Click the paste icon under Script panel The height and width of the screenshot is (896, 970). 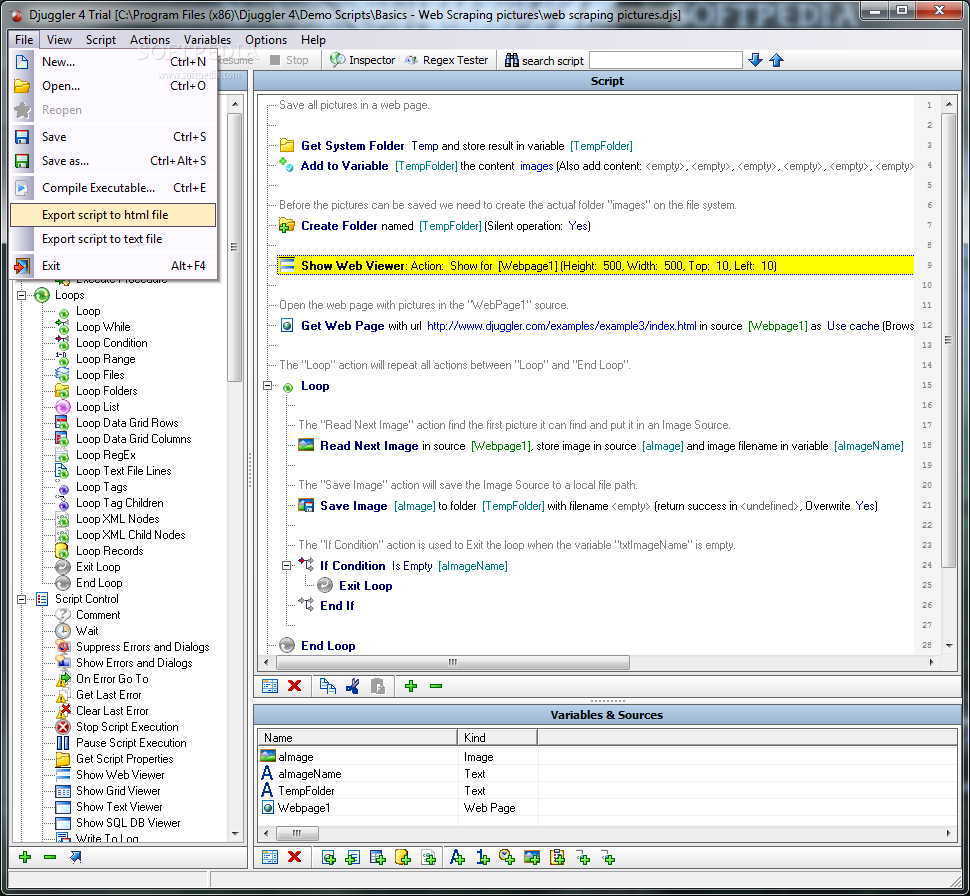coord(377,686)
